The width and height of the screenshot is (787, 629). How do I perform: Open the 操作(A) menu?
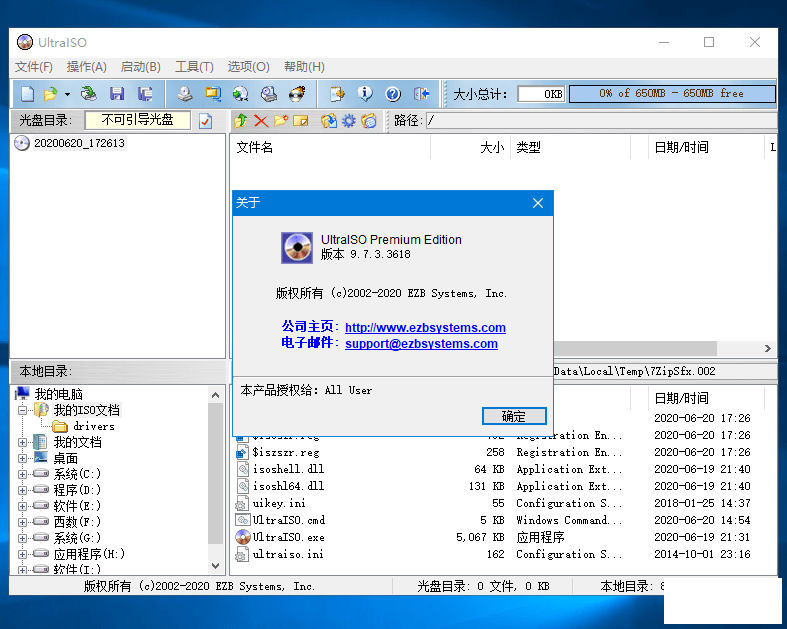point(86,67)
